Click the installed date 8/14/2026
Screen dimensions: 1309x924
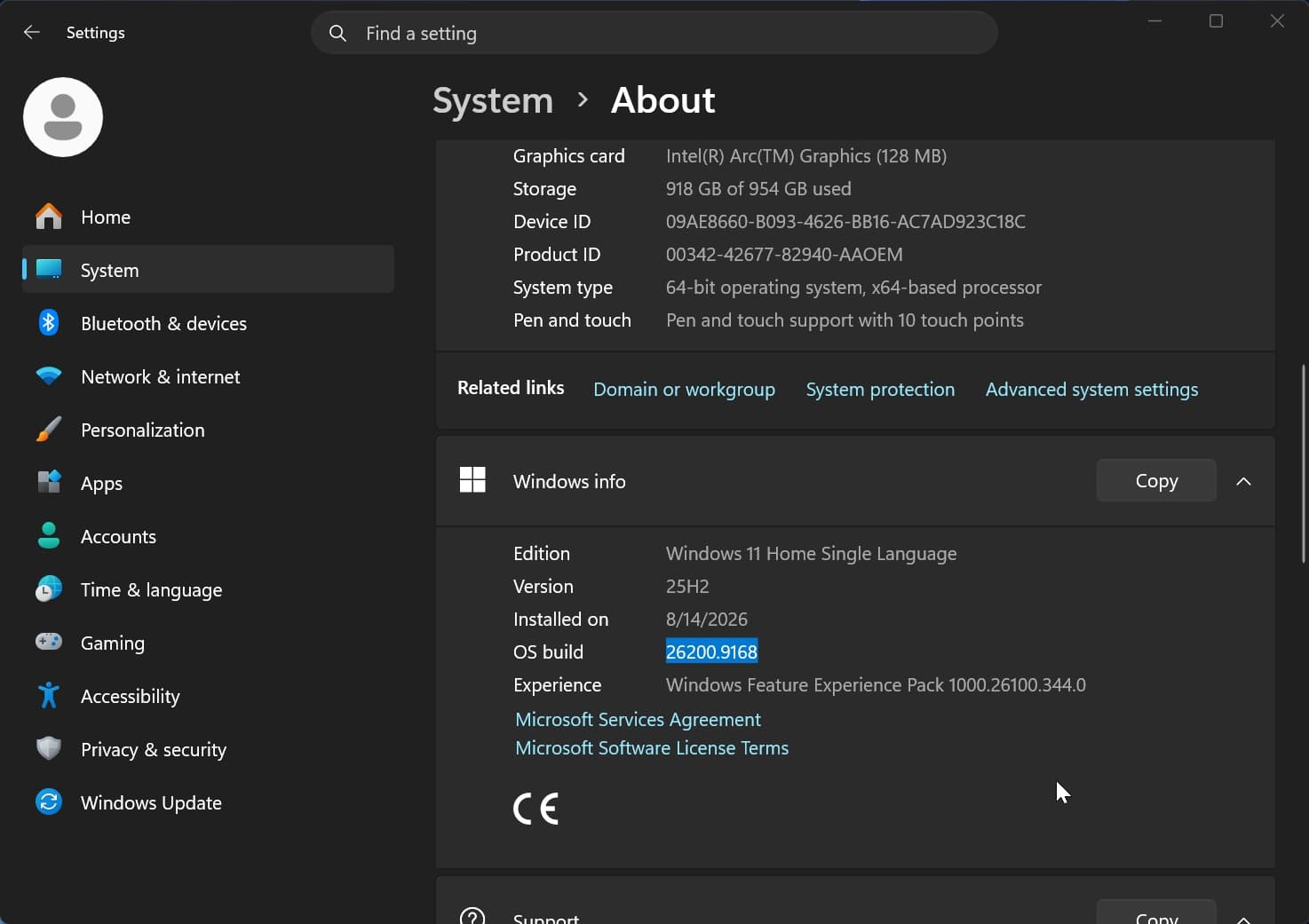coord(707,620)
